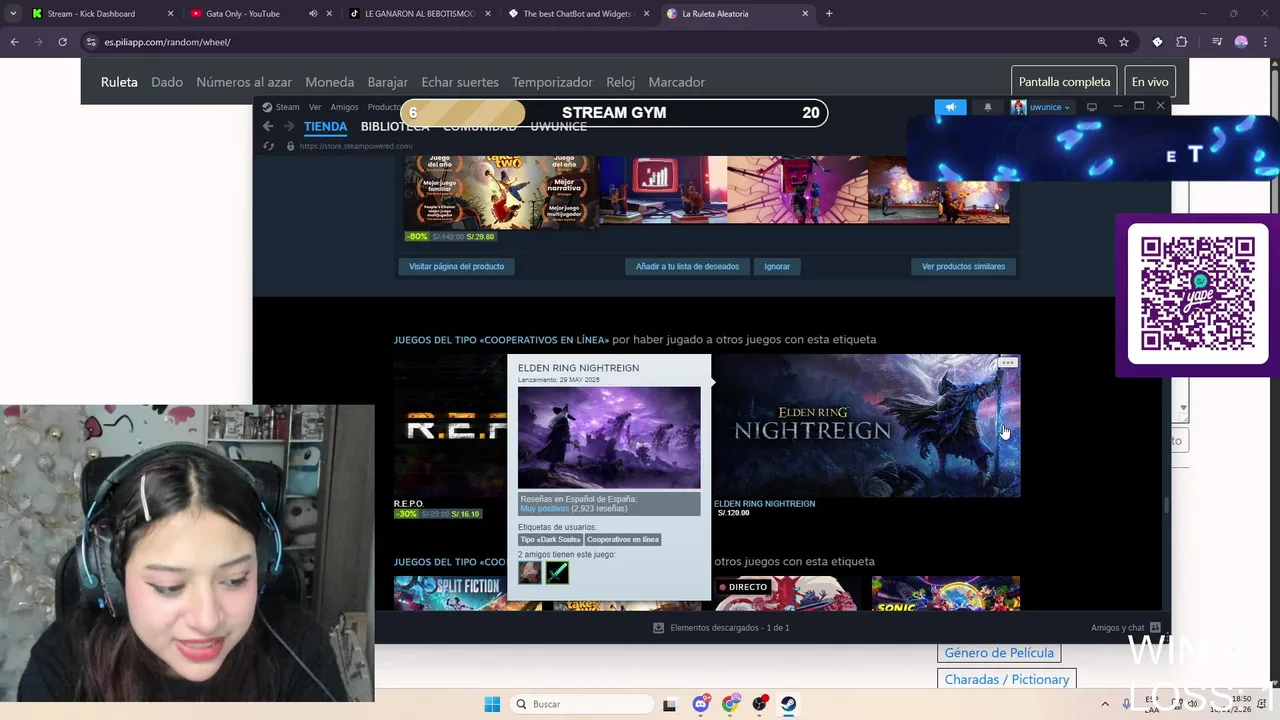
Task: Click Ver productos similares button
Action: (963, 266)
